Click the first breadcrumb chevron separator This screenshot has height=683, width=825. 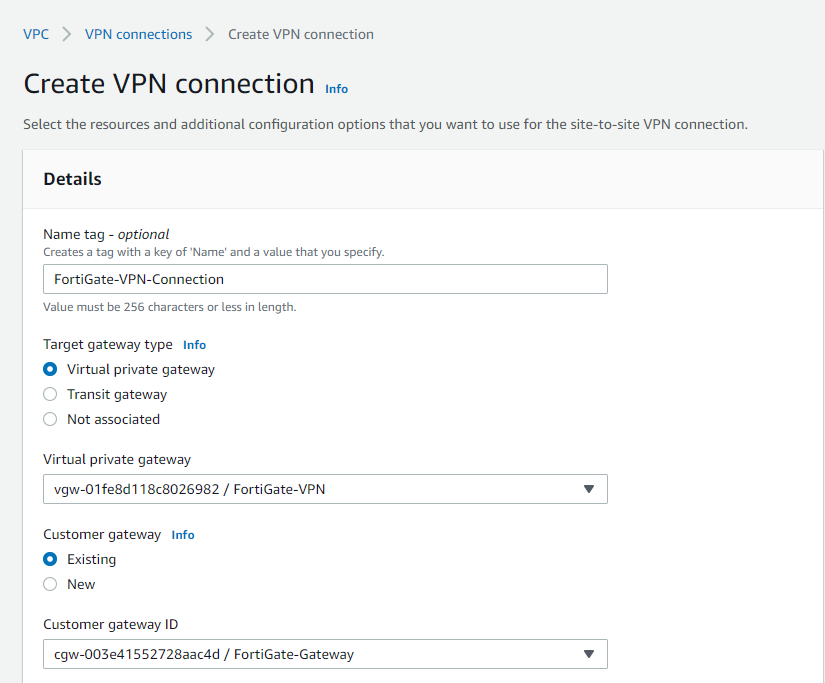tap(67, 34)
